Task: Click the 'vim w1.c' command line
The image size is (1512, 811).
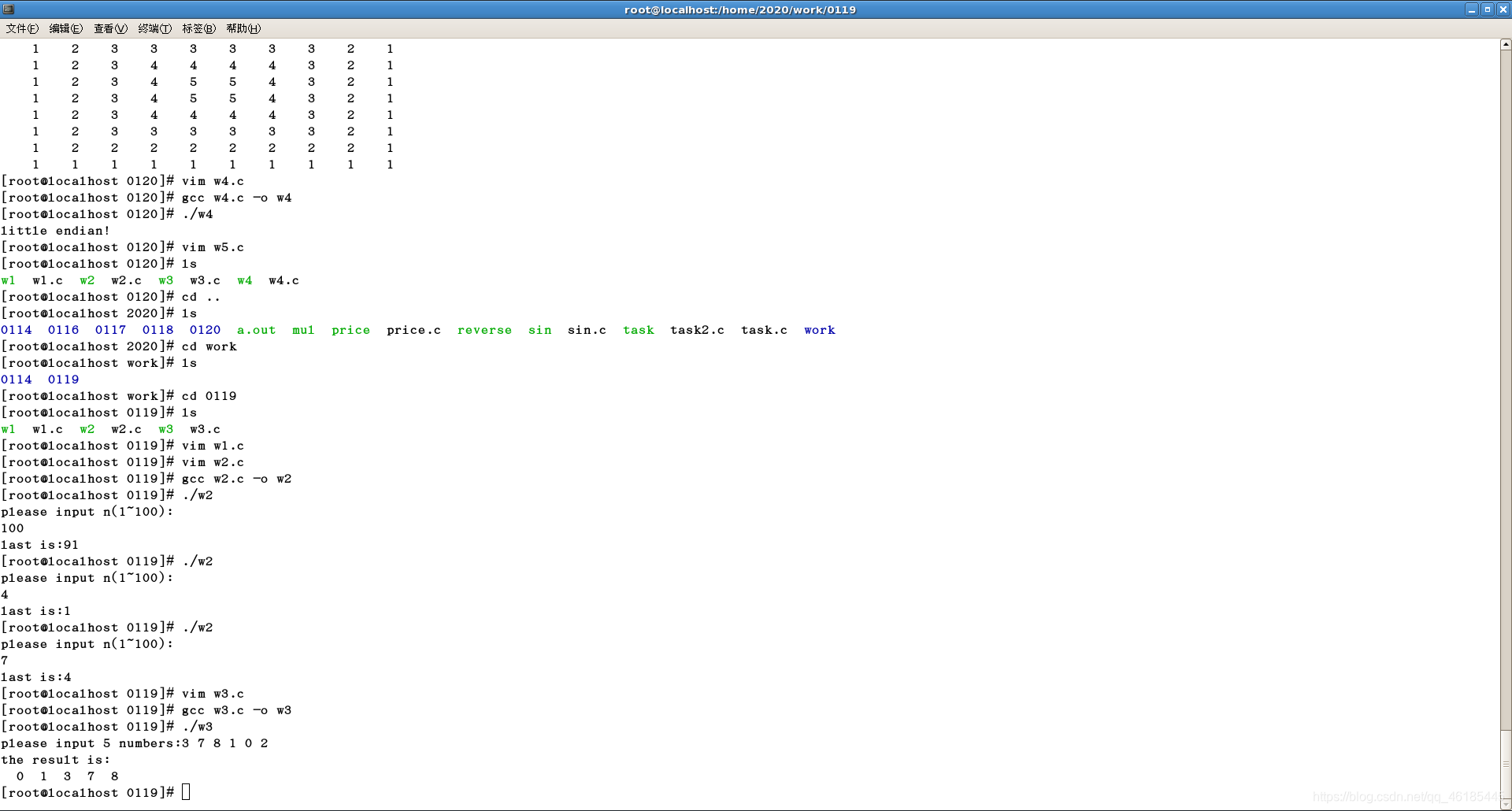Action: click(x=213, y=446)
